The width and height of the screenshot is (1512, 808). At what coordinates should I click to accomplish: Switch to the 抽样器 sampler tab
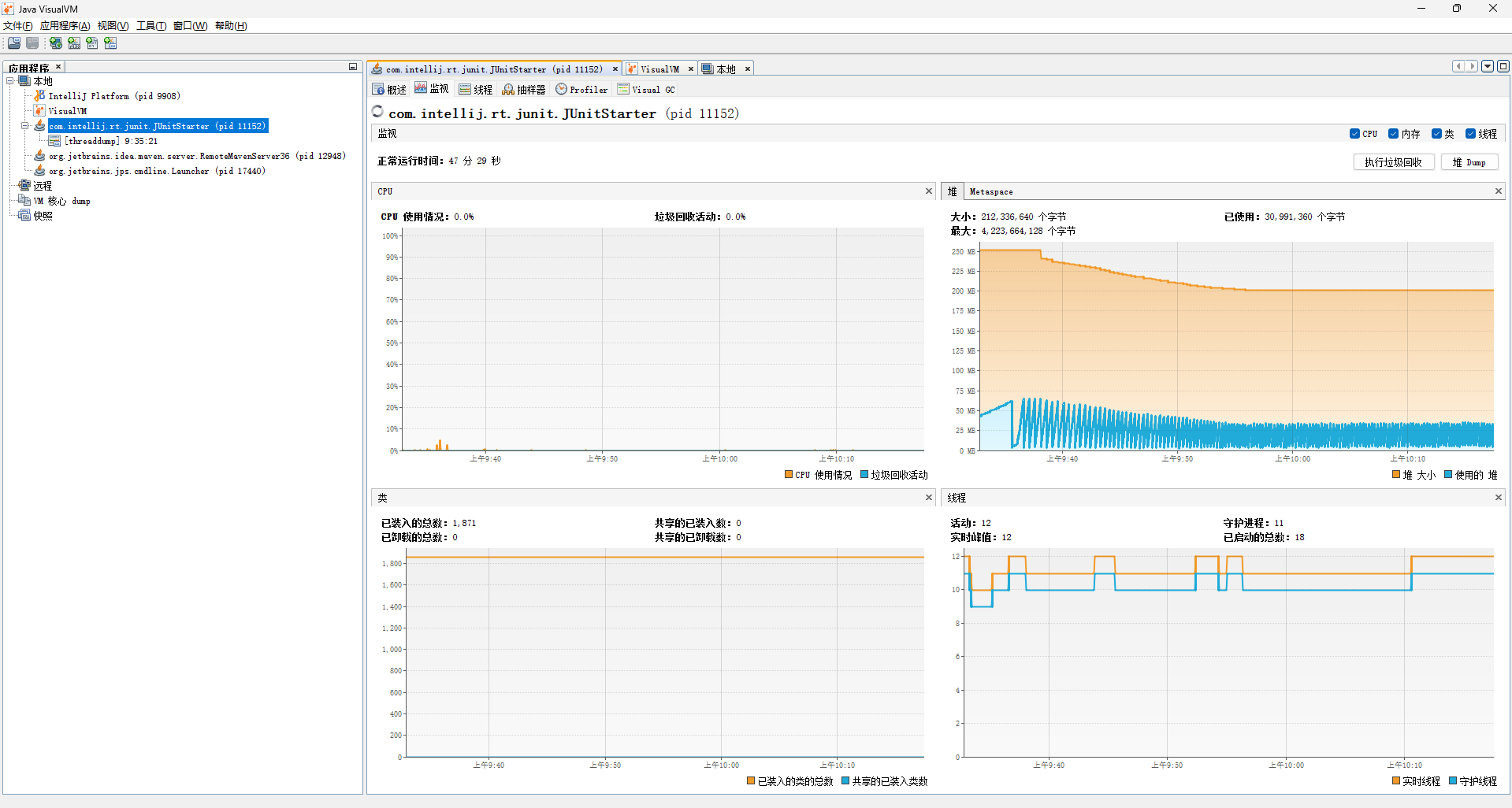524,90
